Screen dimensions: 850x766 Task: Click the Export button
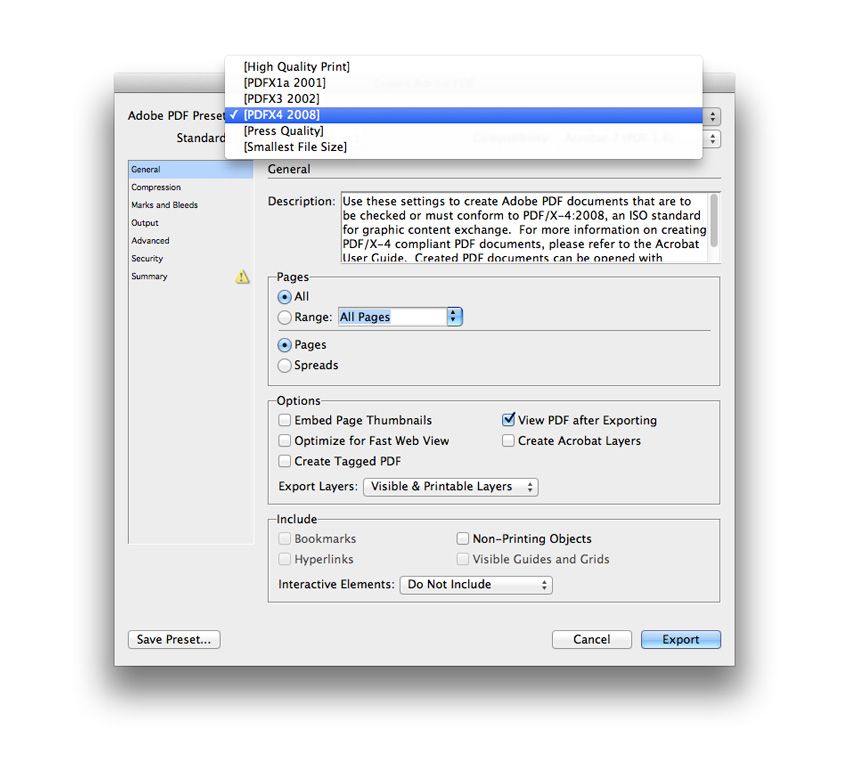pyautogui.click(x=681, y=640)
